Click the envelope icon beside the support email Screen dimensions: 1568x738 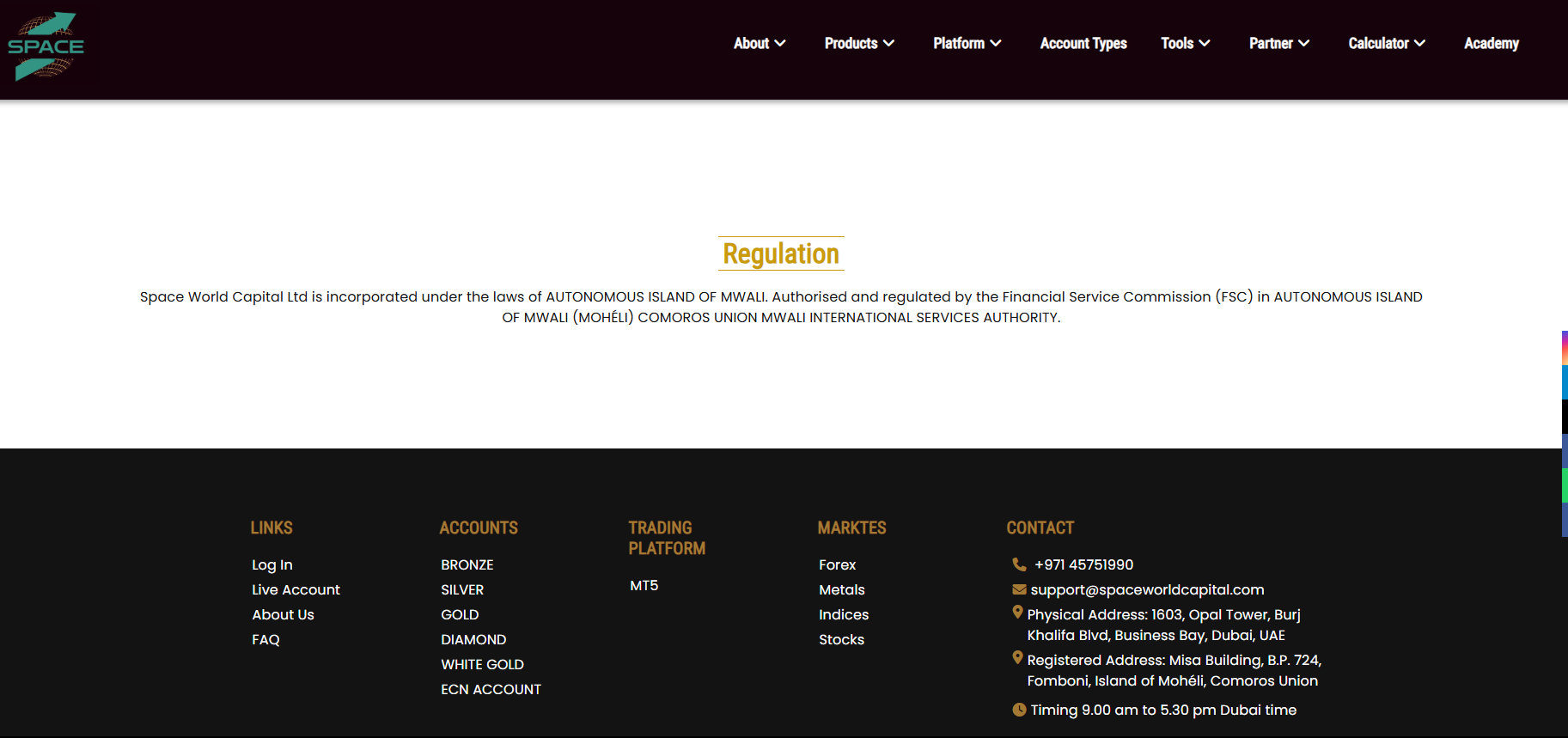(x=1019, y=589)
